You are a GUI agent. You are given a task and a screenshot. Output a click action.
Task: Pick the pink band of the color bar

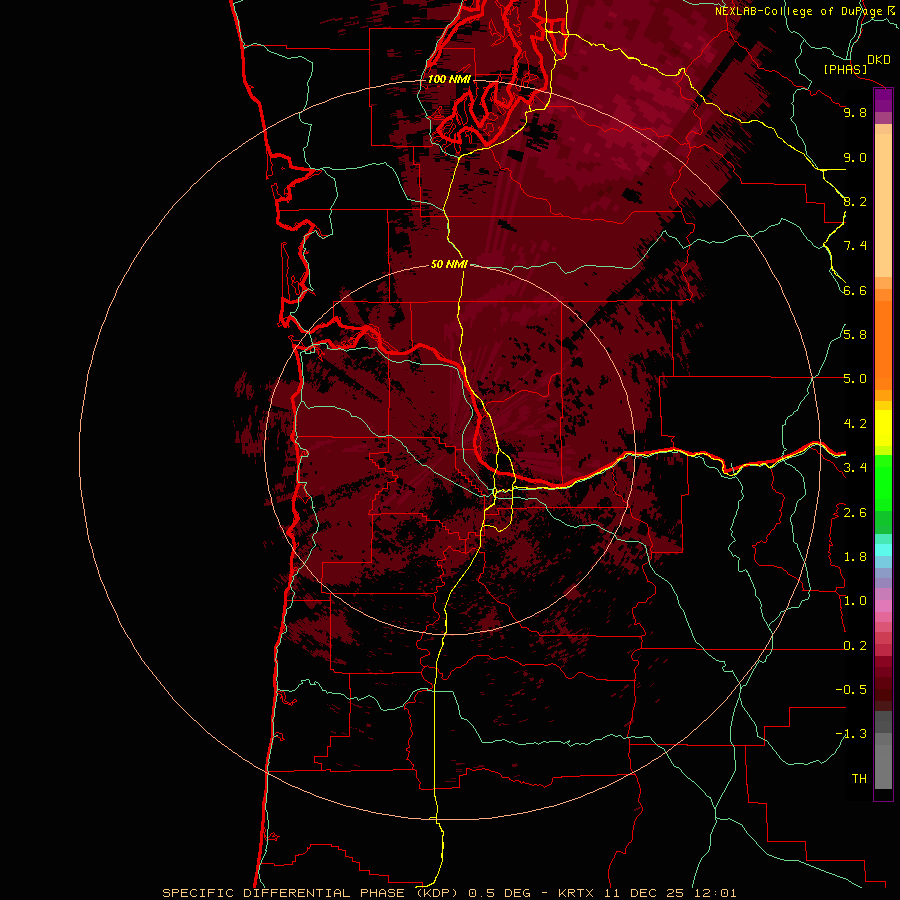pyautogui.click(x=883, y=606)
